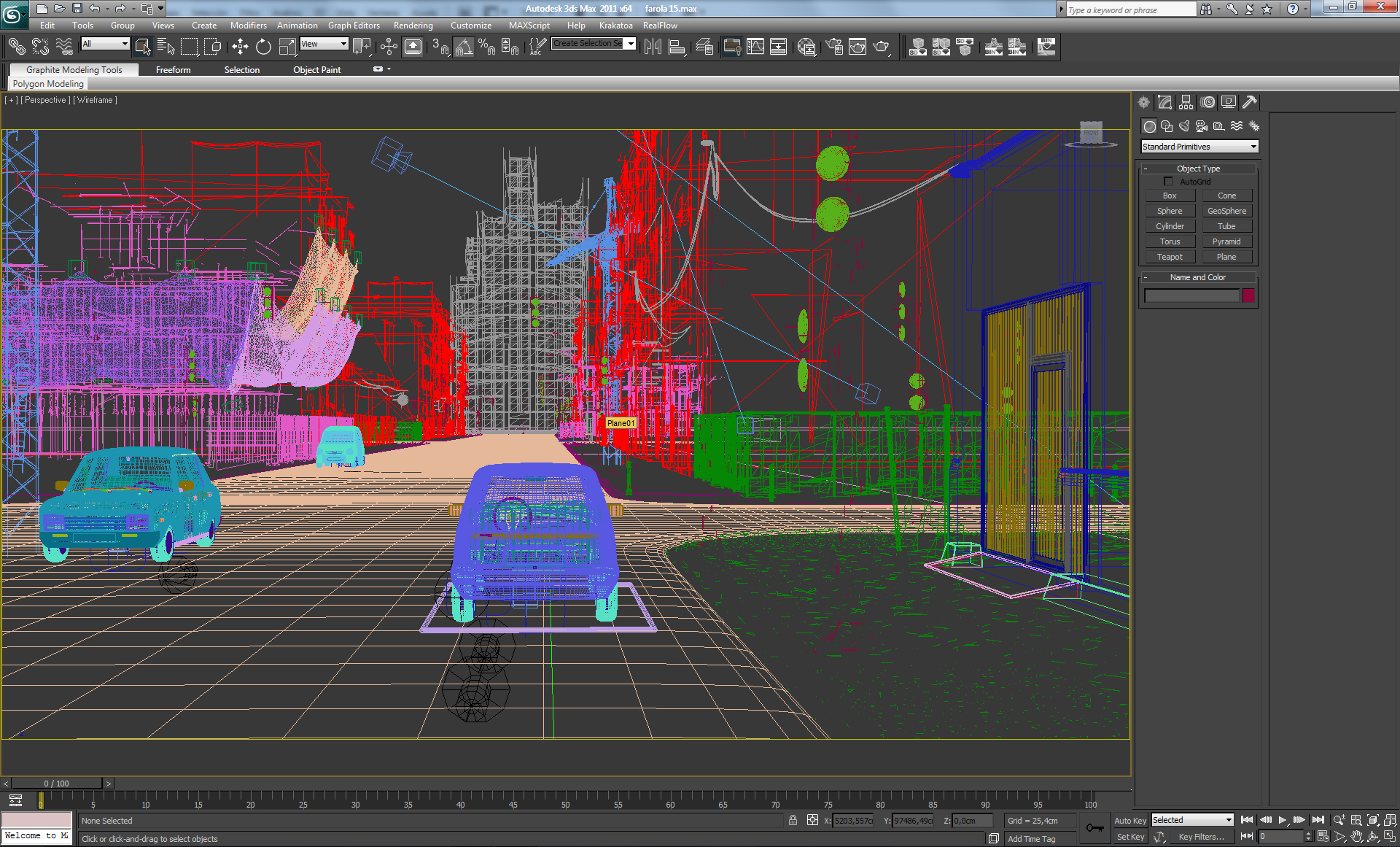This screenshot has width=1400, height=847.
Task: Switch to the Freeform ribbon tab
Action: [173, 70]
